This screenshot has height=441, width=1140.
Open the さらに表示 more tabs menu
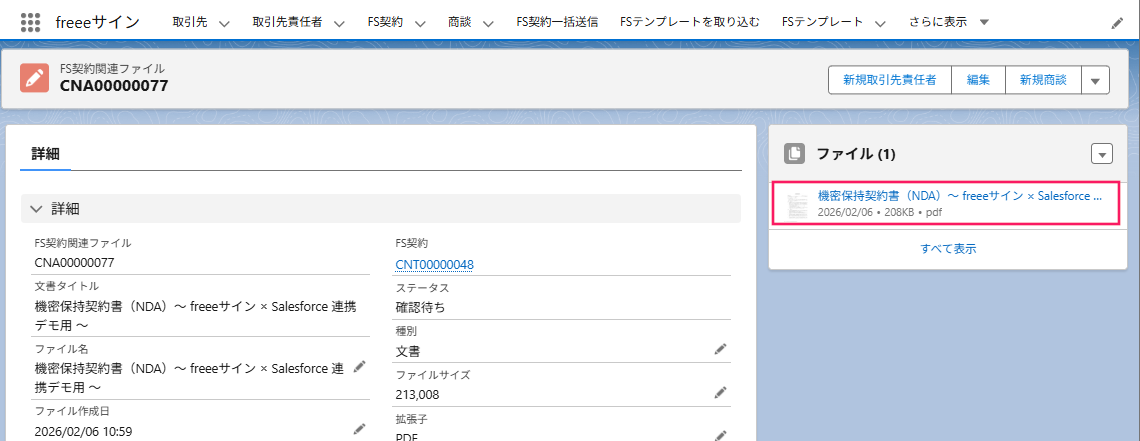click(x=949, y=23)
